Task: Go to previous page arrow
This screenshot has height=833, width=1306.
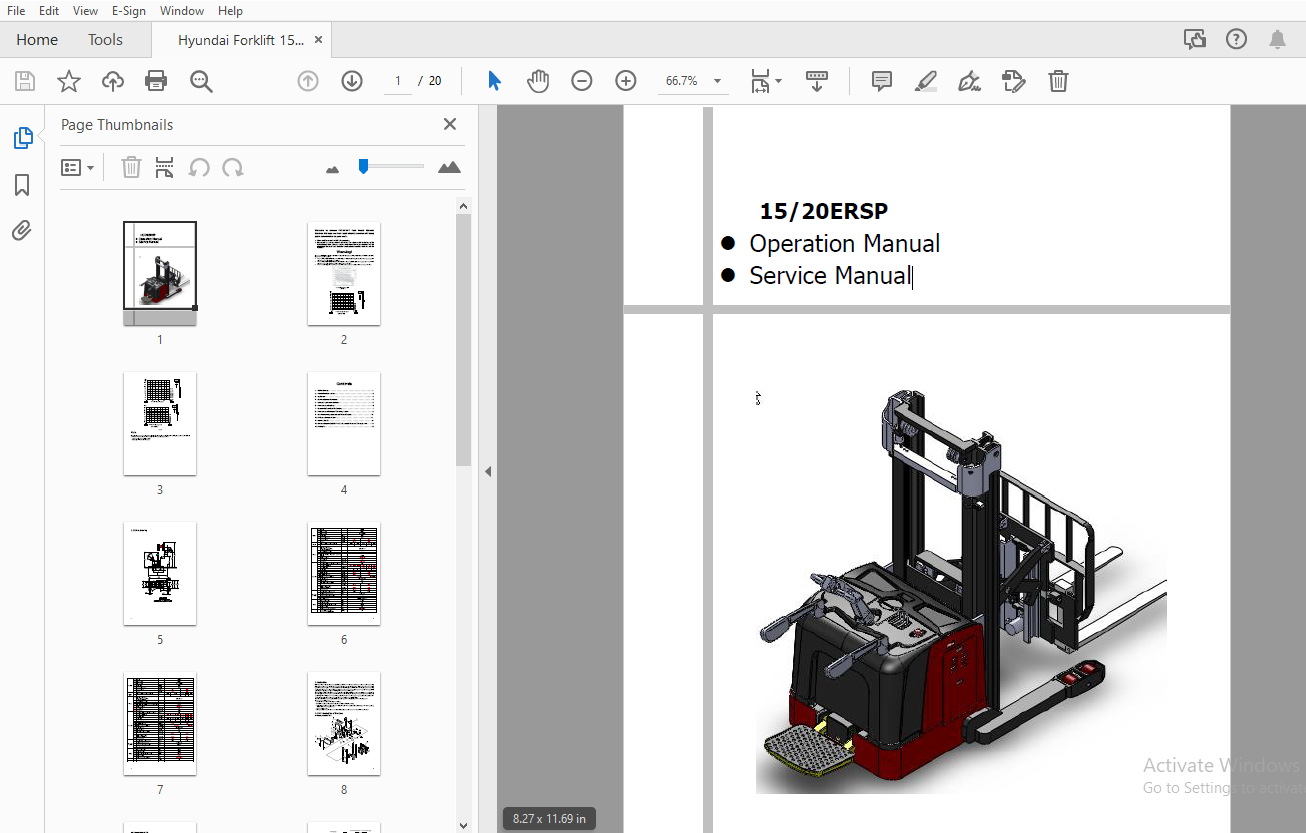Action: tap(308, 81)
